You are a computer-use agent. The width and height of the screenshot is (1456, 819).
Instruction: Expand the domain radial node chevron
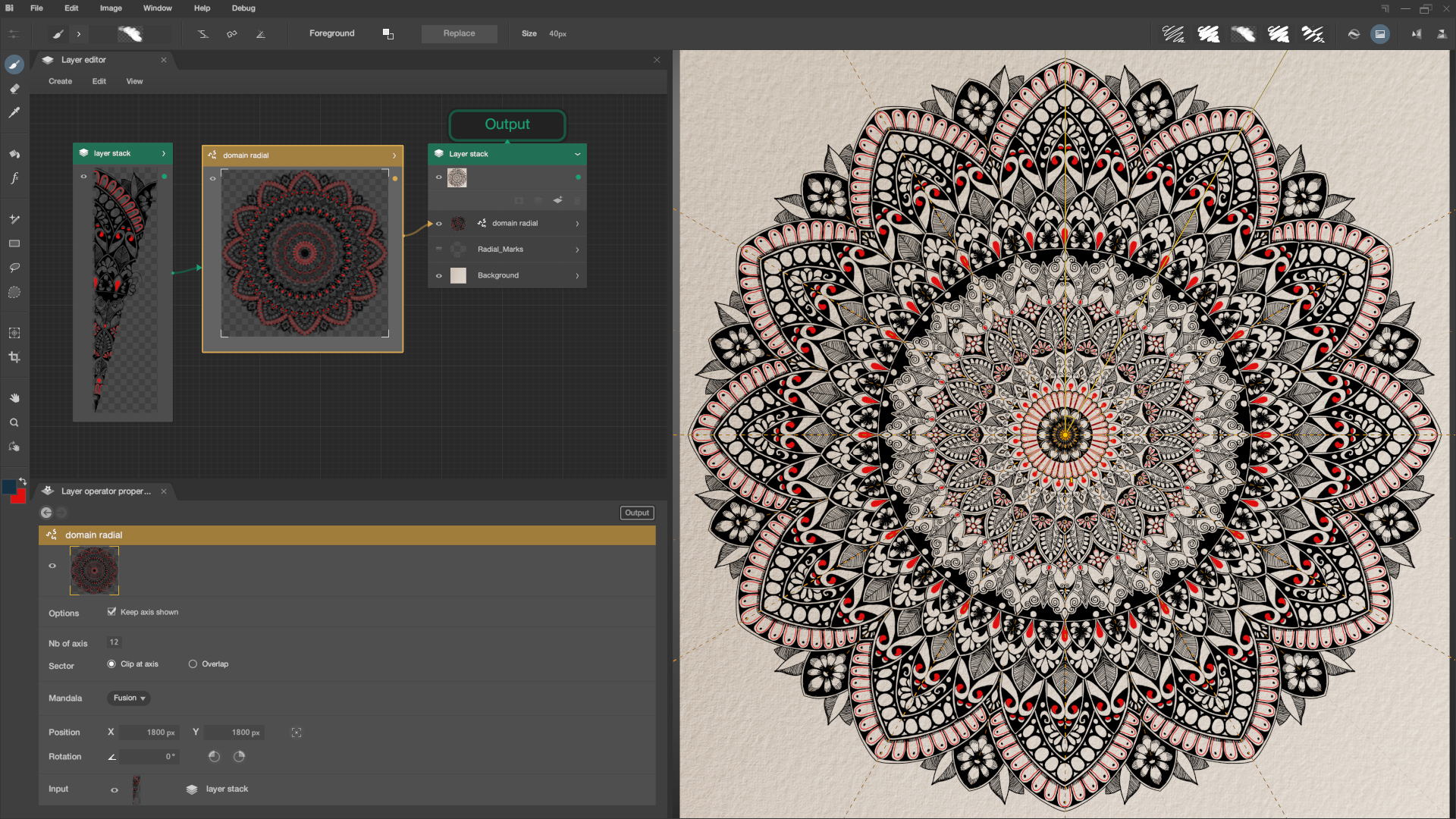394,155
